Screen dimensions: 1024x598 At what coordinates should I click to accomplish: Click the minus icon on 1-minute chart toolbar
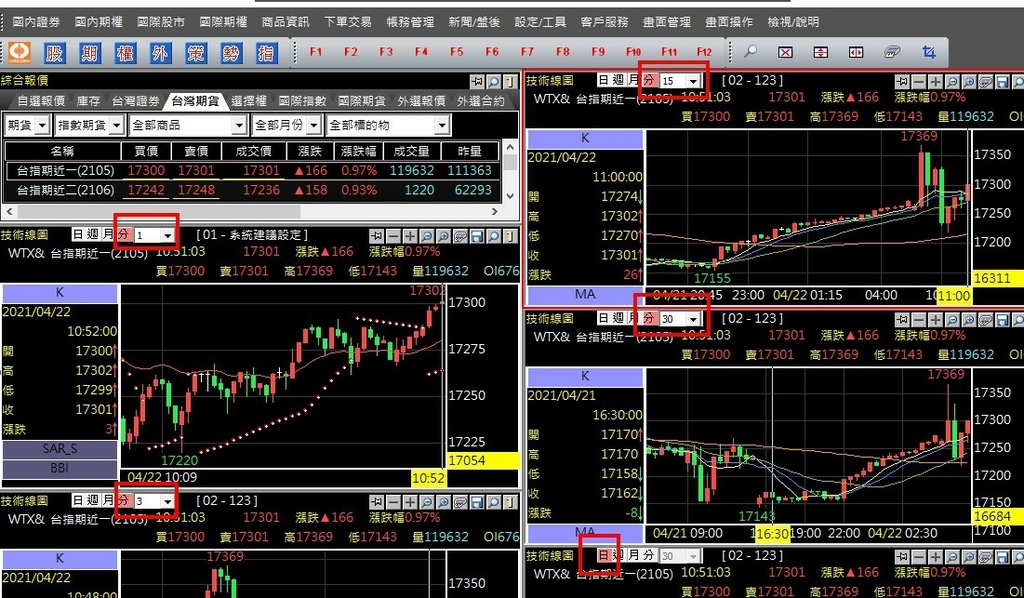[x=393, y=236]
